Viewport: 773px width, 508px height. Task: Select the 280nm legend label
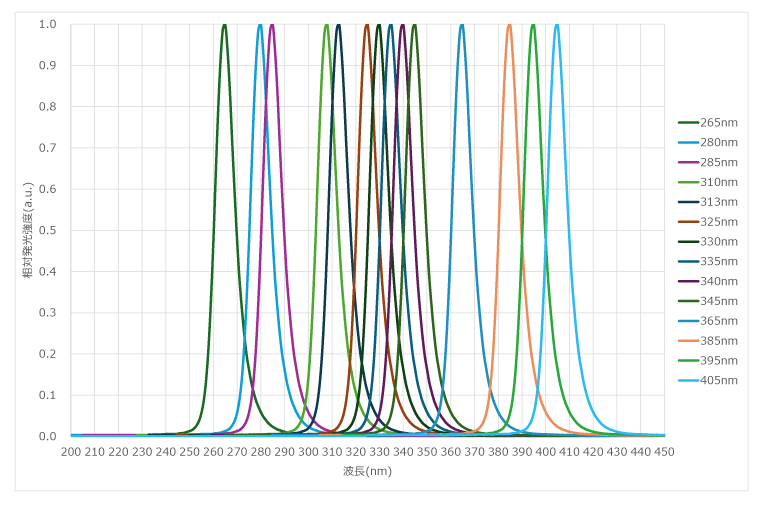(718, 142)
